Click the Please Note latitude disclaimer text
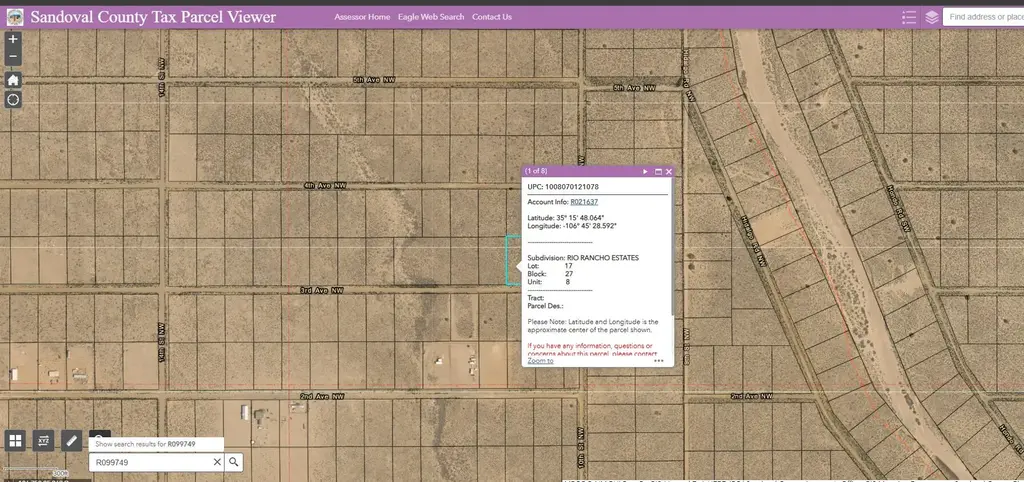Screen dimensions: 1024x482 tap(593, 326)
